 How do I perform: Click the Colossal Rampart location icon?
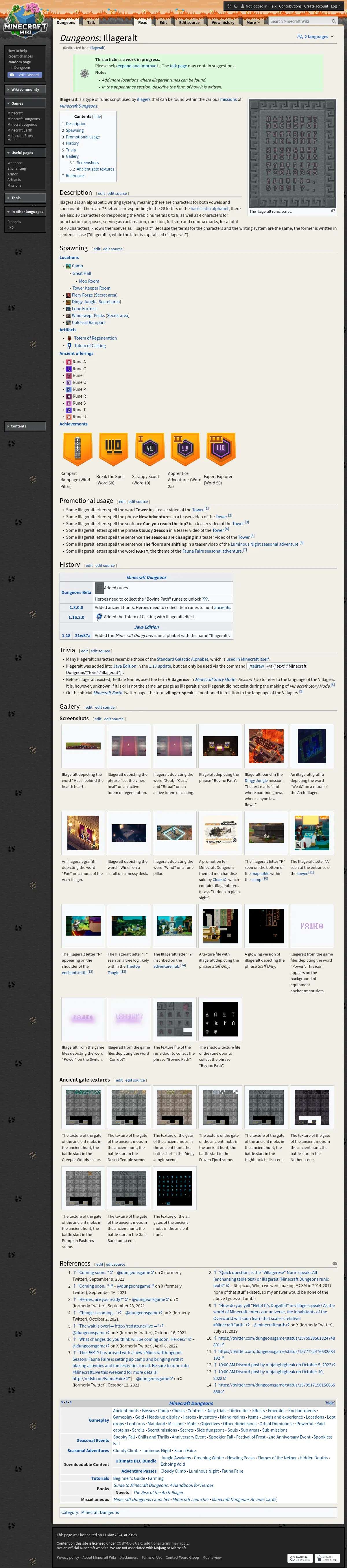[x=69, y=323]
